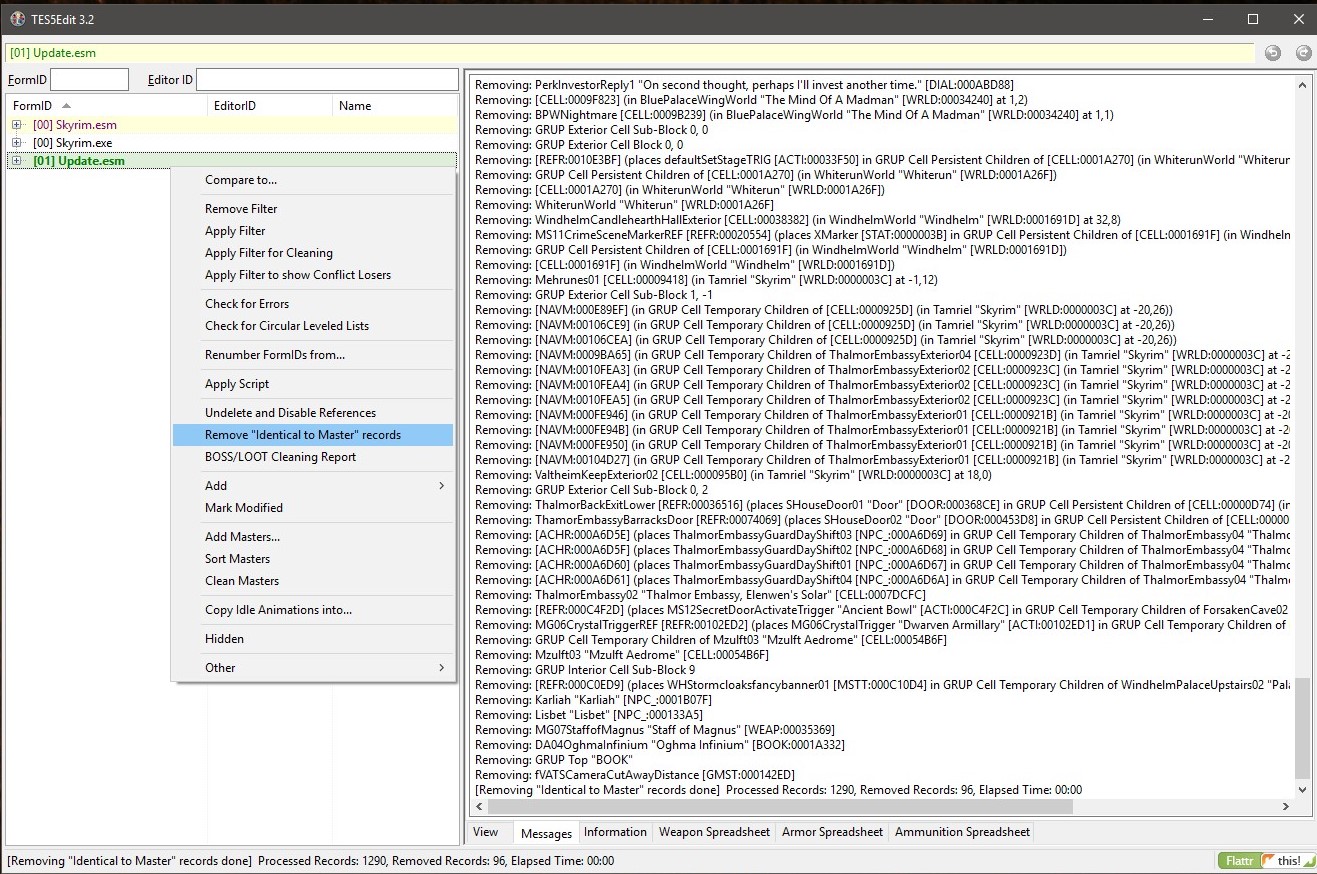Select 'Apply Filter for Cleaning'

coord(313,253)
